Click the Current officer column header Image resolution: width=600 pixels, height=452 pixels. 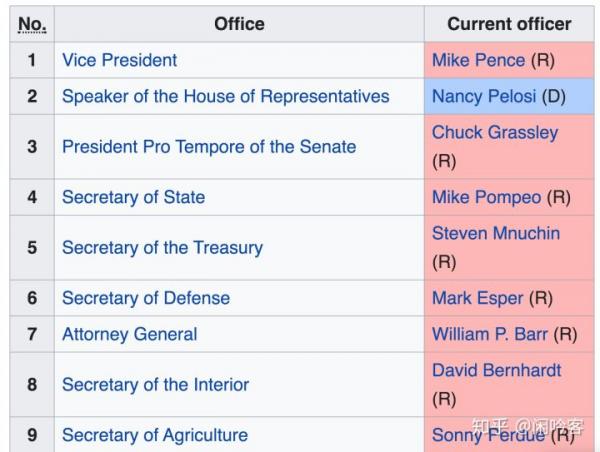tap(509, 24)
